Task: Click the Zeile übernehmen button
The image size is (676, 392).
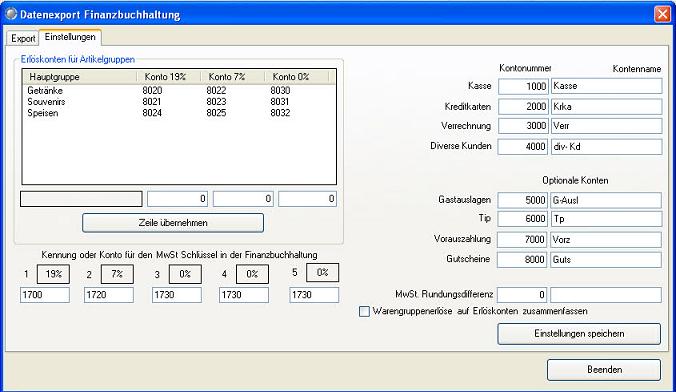Action: click(173, 223)
